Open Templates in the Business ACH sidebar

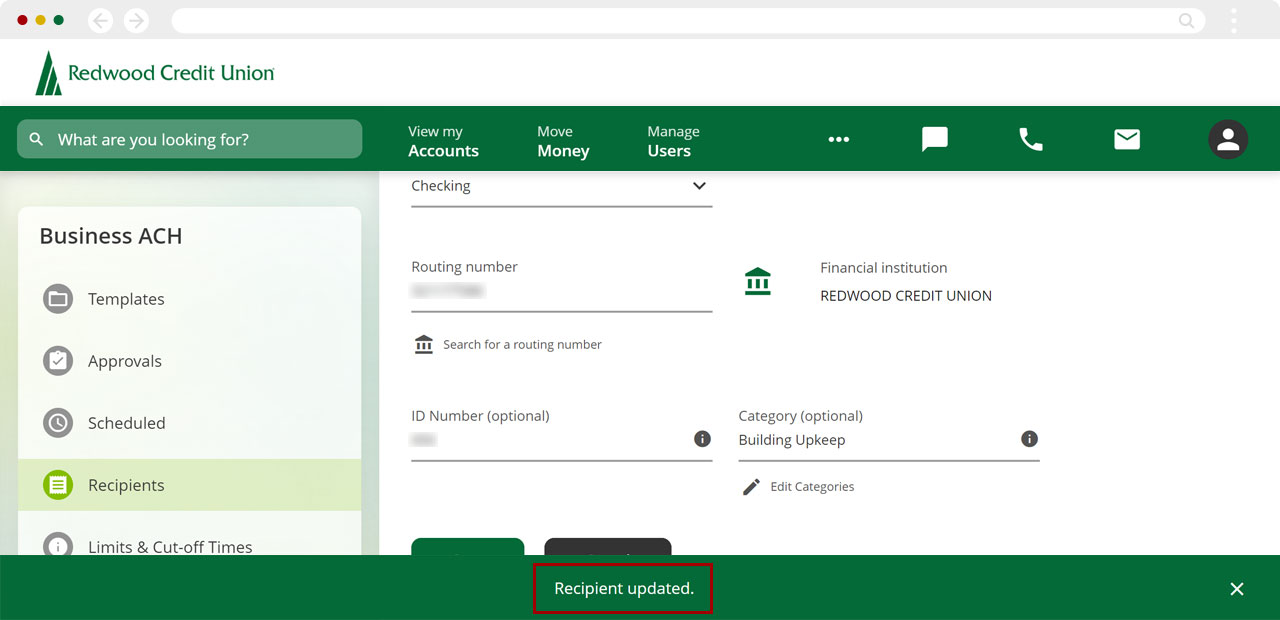[190, 299]
